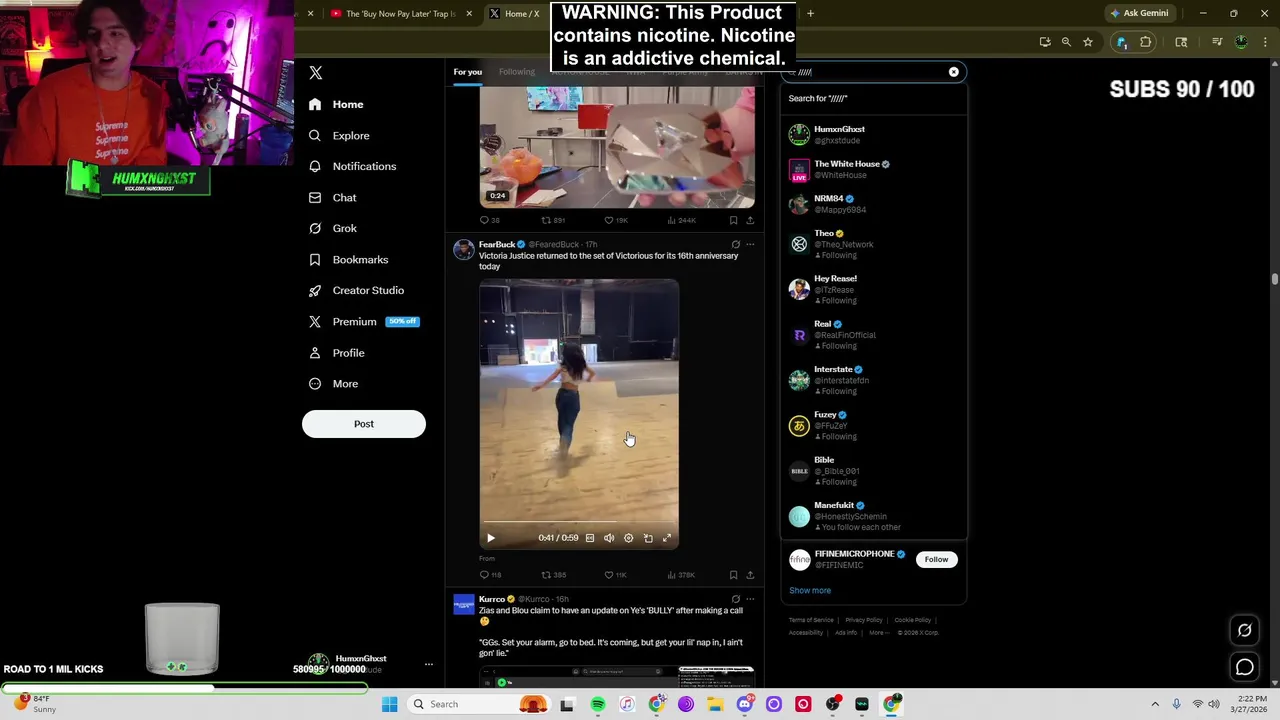Image resolution: width=1280 pixels, height=720 pixels.
Task: Open more options on Kurrco's post
Action: [x=750, y=599]
